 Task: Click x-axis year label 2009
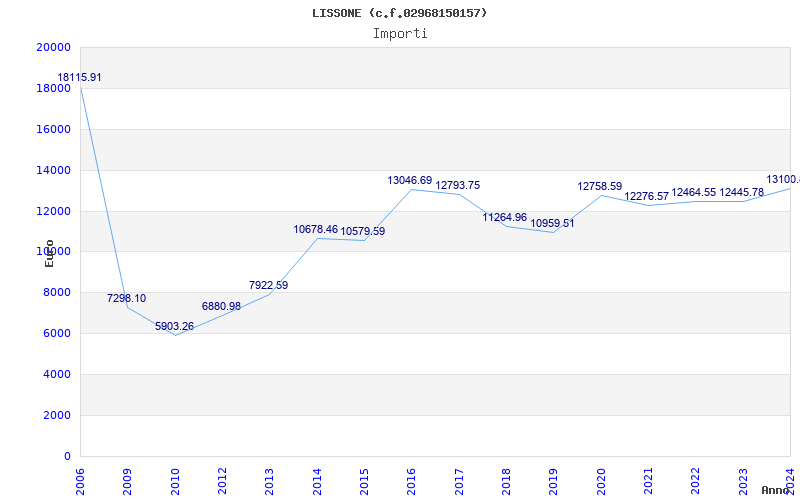click(127, 481)
